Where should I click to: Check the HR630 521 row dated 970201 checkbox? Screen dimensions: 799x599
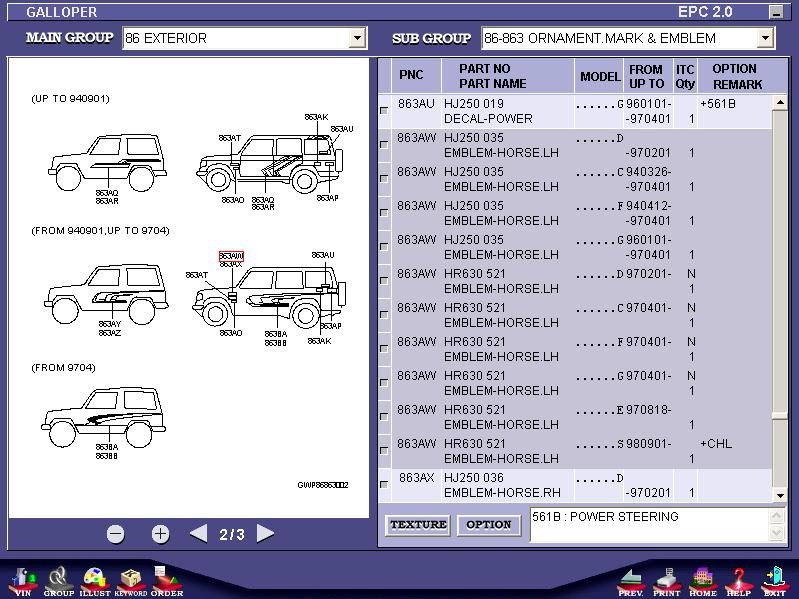click(384, 281)
